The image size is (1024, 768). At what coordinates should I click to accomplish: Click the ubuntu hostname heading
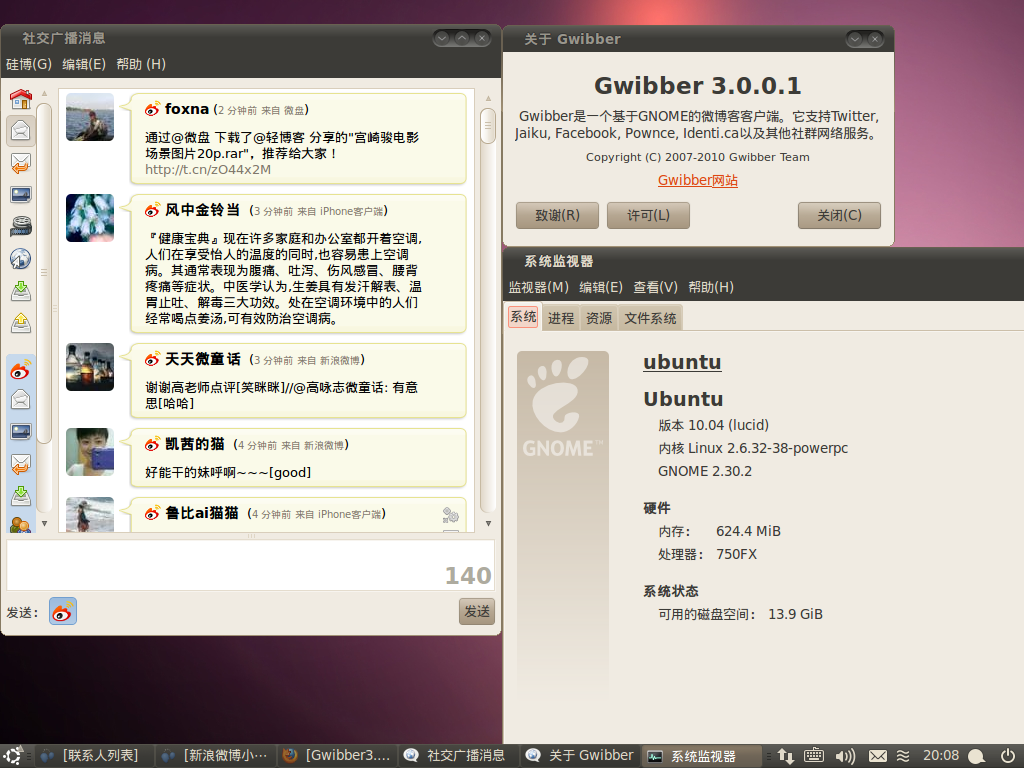pyautogui.click(x=682, y=362)
